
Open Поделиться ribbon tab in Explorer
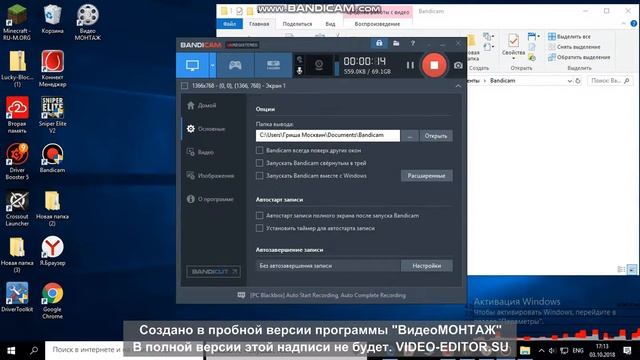tap(297, 24)
